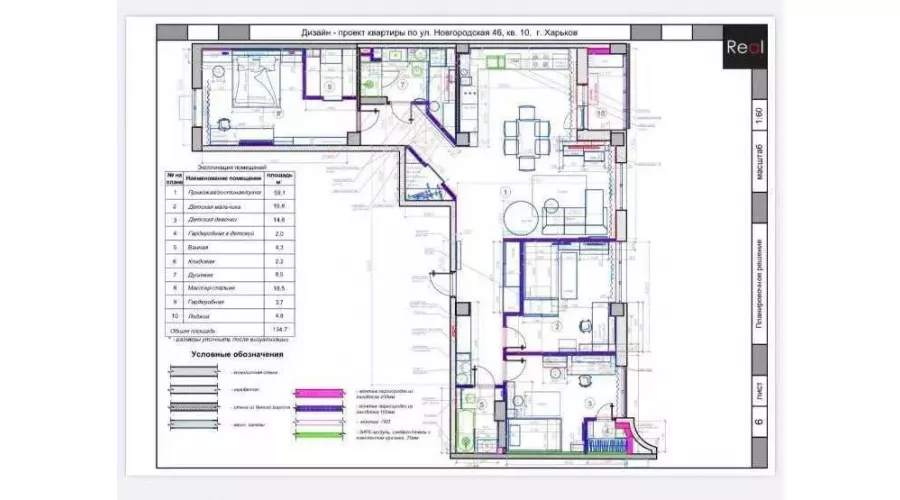Click 'Ванная' room name in the table

pyautogui.click(x=198, y=247)
